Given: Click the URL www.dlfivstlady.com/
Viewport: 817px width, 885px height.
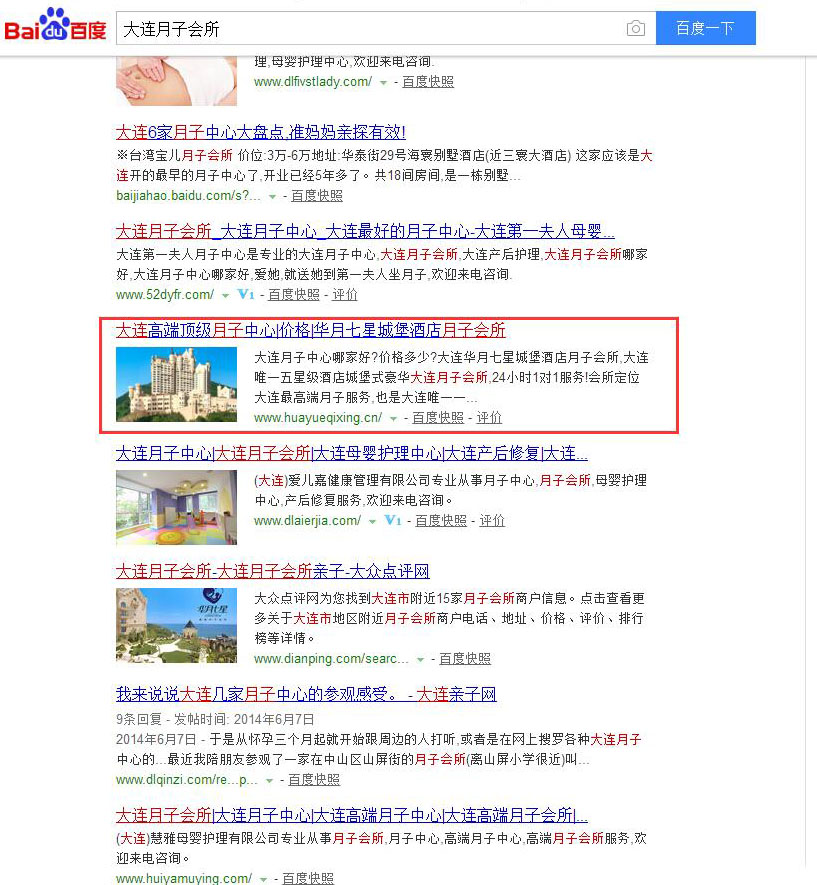Looking at the screenshot, I should pos(313,82).
